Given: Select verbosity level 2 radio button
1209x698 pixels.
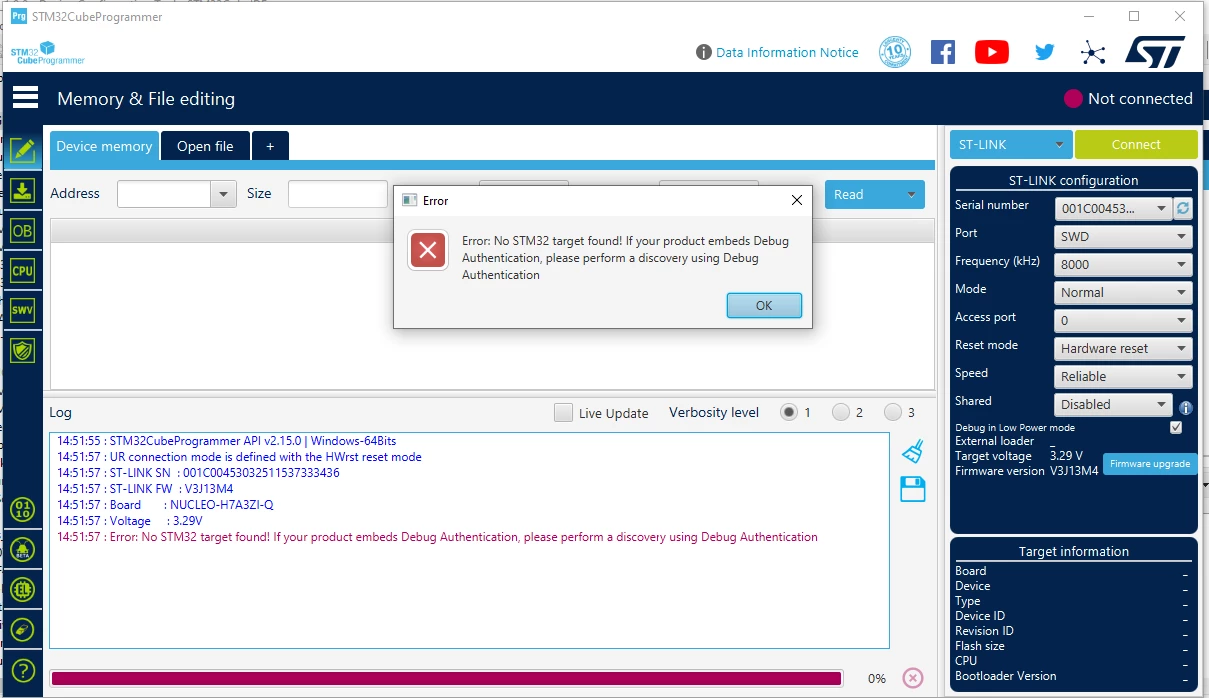Looking at the screenshot, I should (840, 412).
